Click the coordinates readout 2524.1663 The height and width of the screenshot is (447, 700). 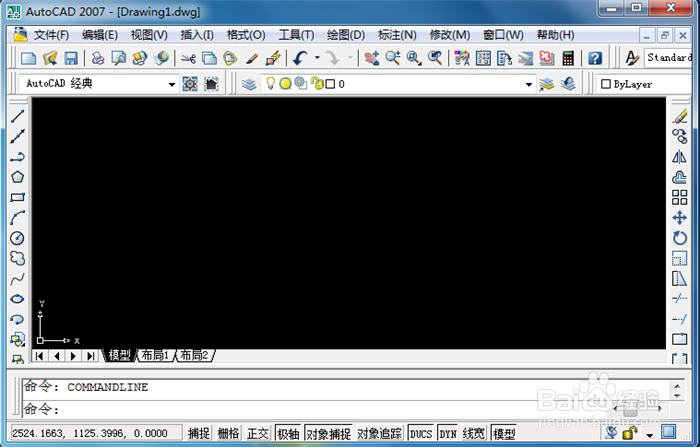pos(96,433)
